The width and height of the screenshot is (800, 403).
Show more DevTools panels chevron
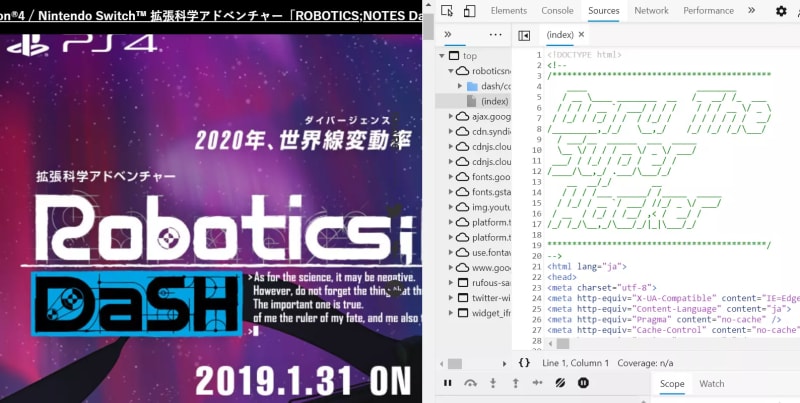[751, 10]
